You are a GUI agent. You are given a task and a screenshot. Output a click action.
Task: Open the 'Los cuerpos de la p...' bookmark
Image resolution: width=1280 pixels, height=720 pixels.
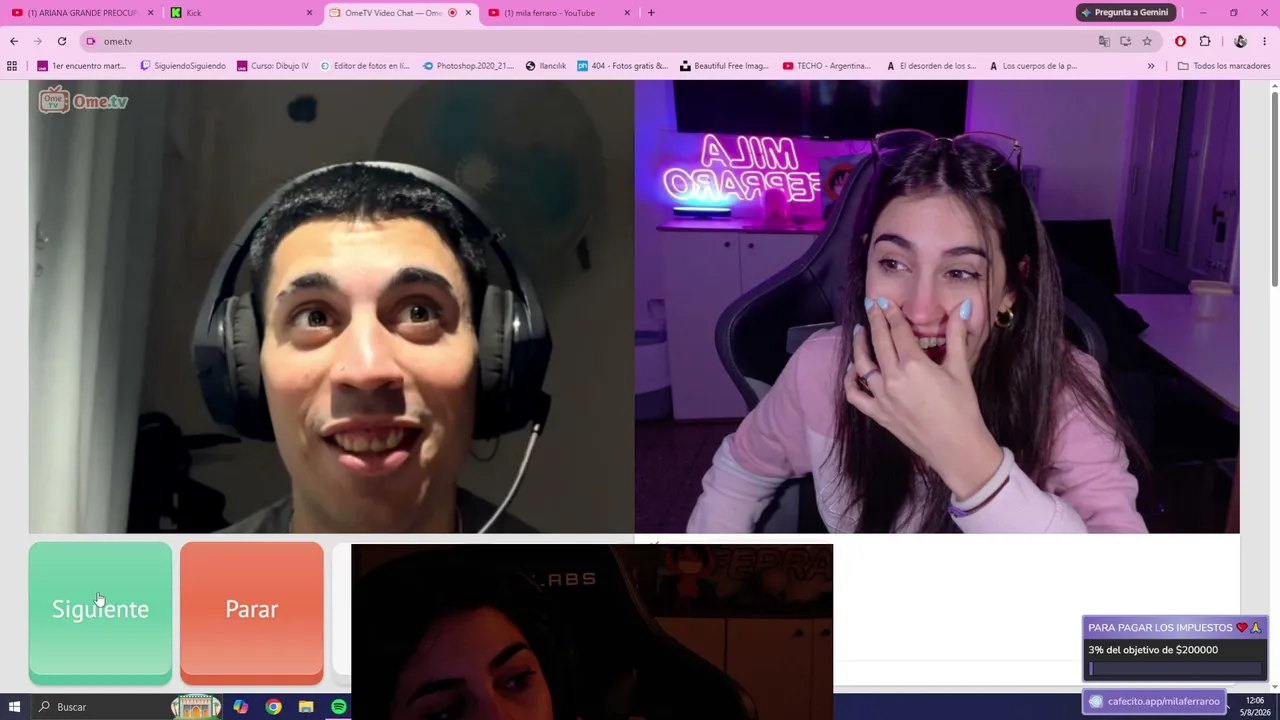coord(1033,66)
